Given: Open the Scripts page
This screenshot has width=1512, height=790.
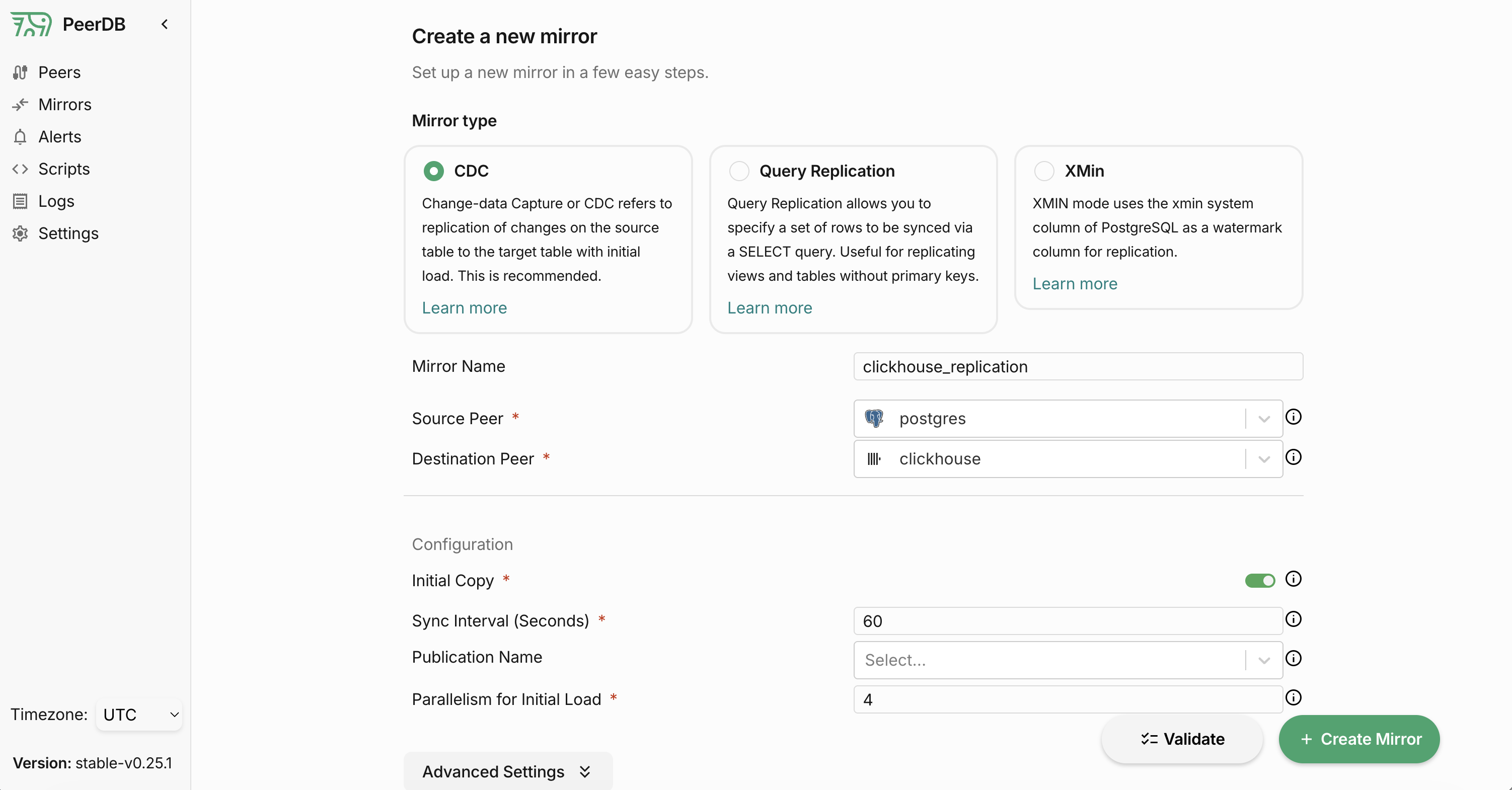Looking at the screenshot, I should (64, 169).
